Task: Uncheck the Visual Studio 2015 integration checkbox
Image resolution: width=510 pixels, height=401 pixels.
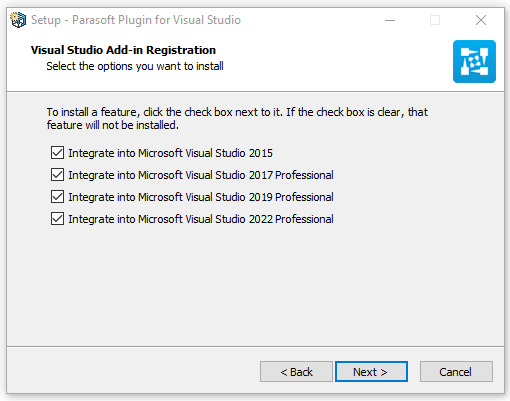Action: (x=57, y=153)
